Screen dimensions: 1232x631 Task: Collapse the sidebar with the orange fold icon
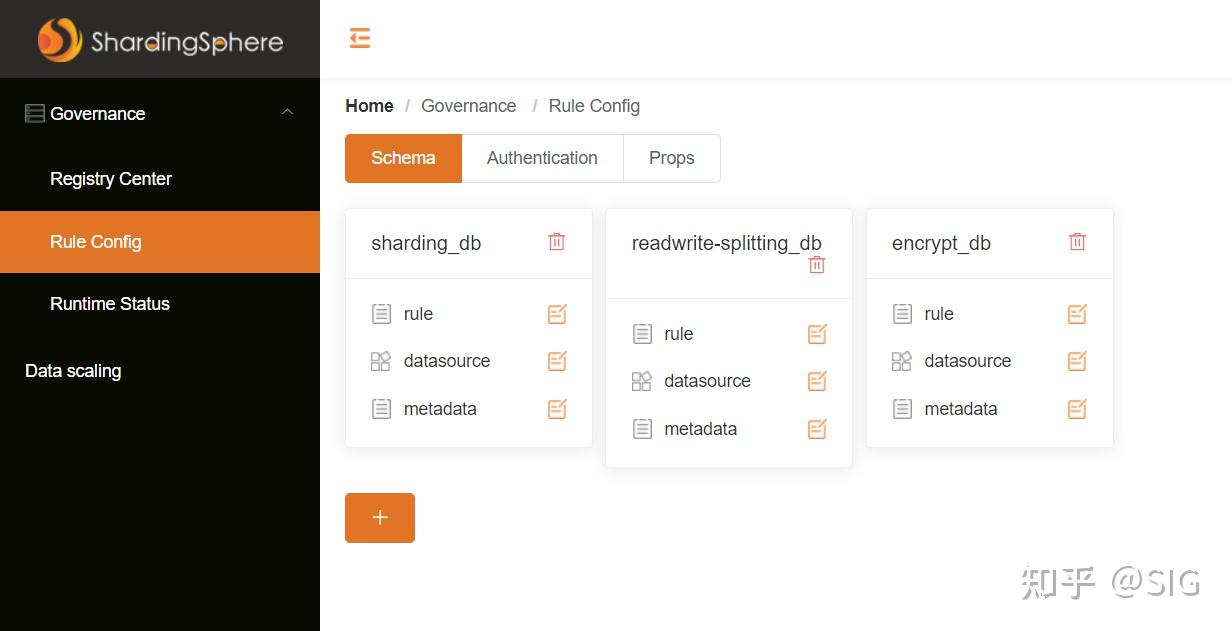coord(360,38)
